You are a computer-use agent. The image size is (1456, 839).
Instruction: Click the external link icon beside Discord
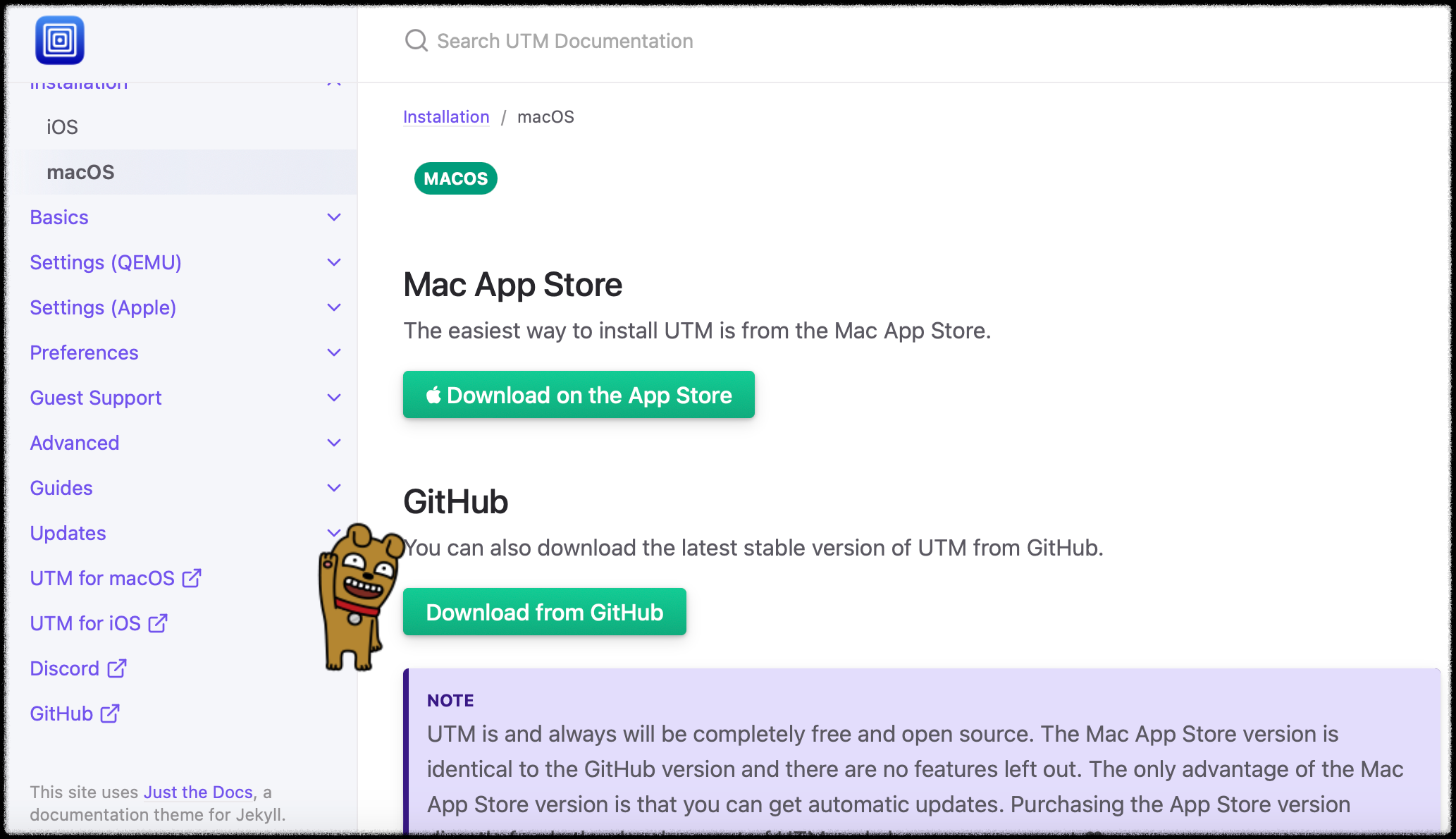[117, 668]
